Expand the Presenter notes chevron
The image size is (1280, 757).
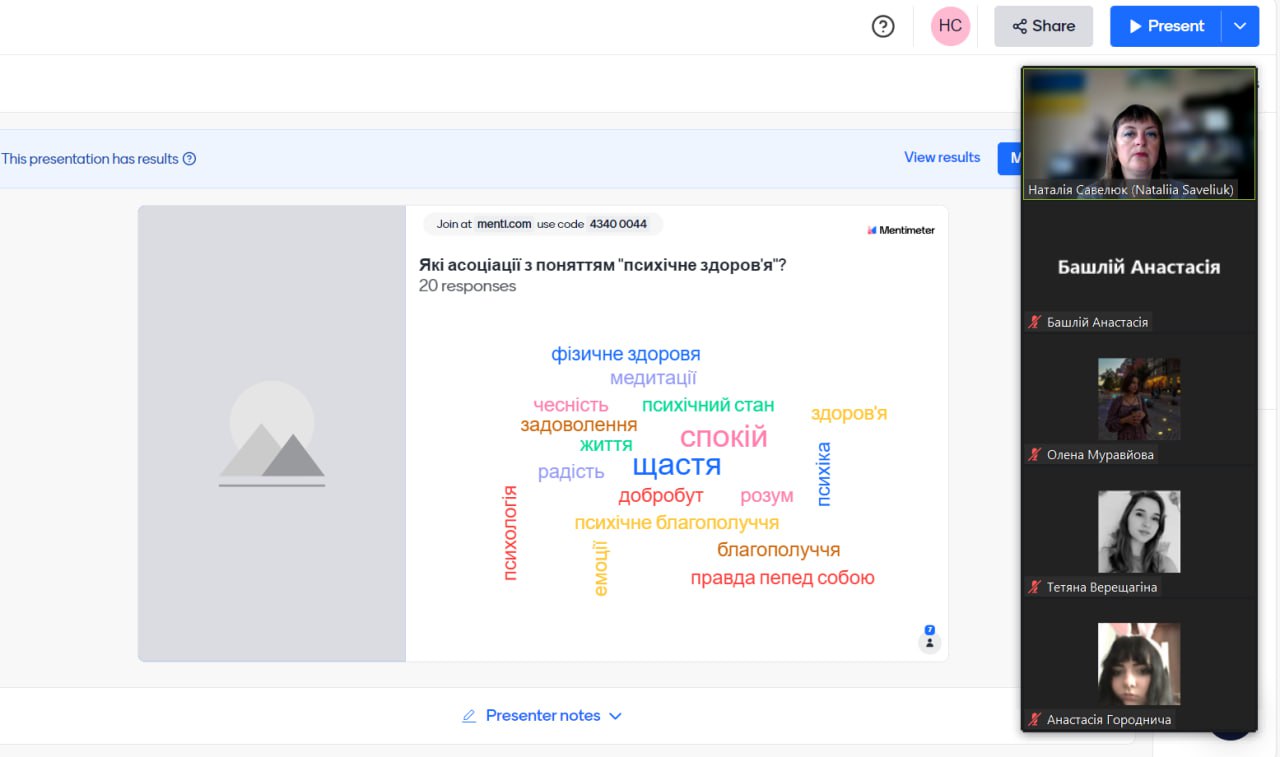coord(615,716)
